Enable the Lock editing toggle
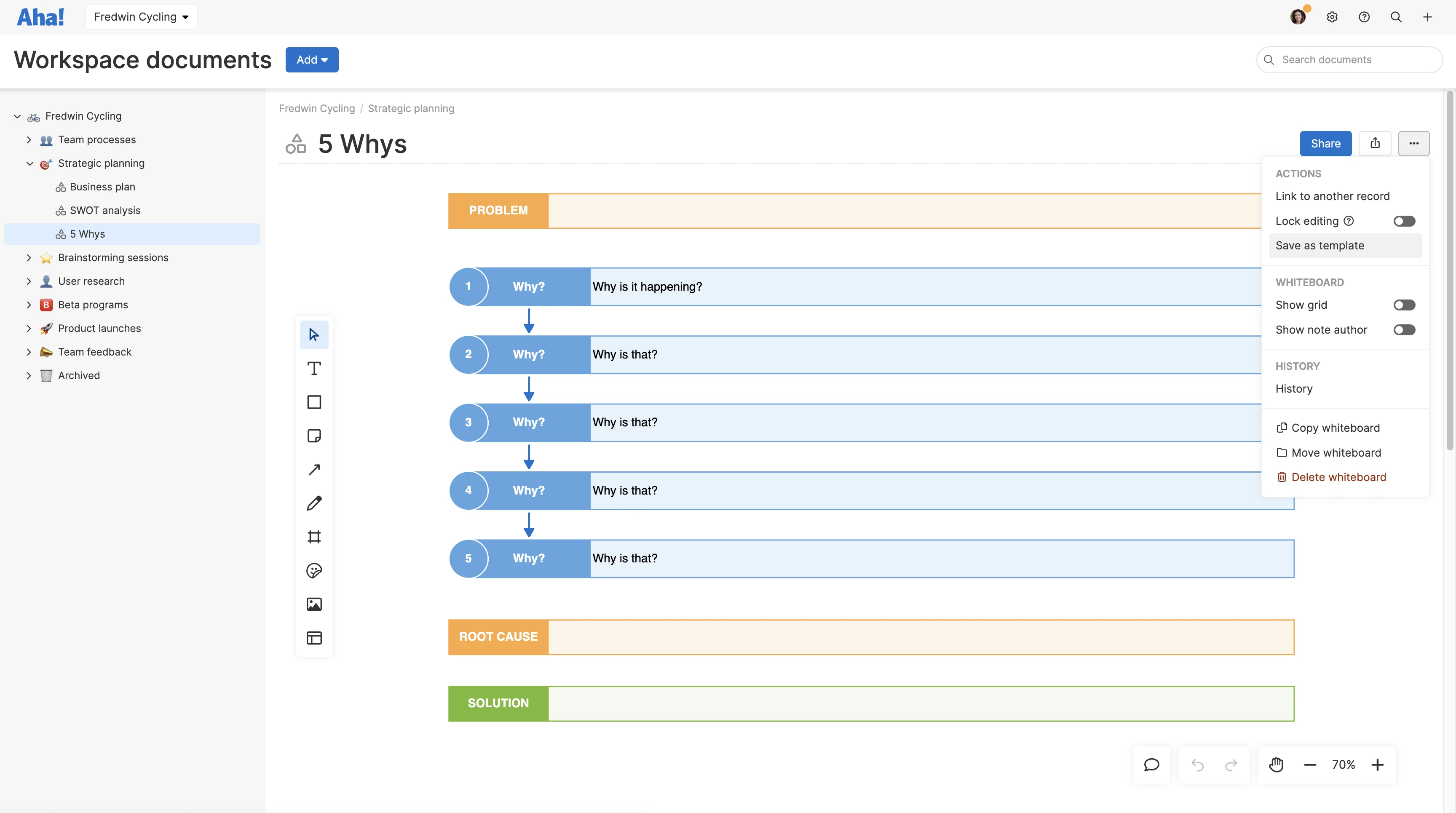 point(1405,221)
